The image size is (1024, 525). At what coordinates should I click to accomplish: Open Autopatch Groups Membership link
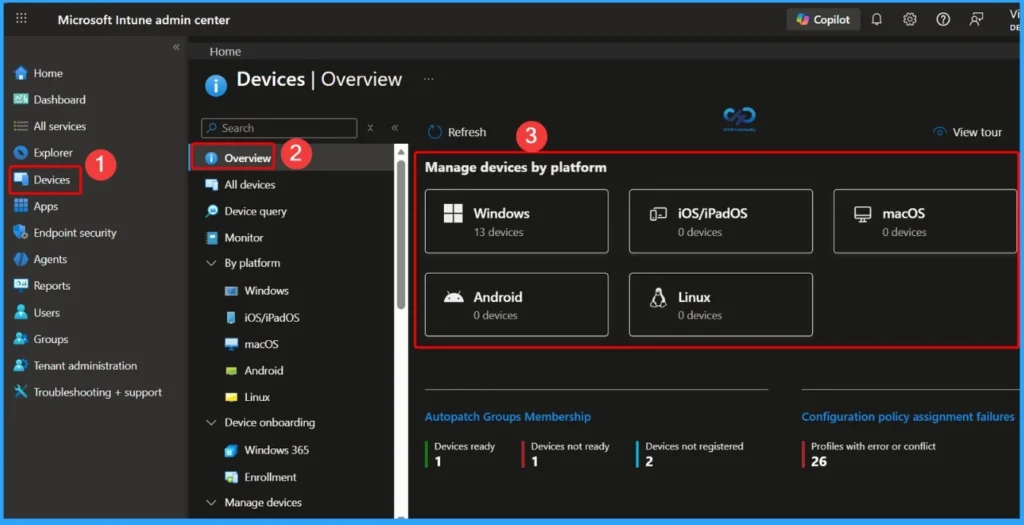507,417
